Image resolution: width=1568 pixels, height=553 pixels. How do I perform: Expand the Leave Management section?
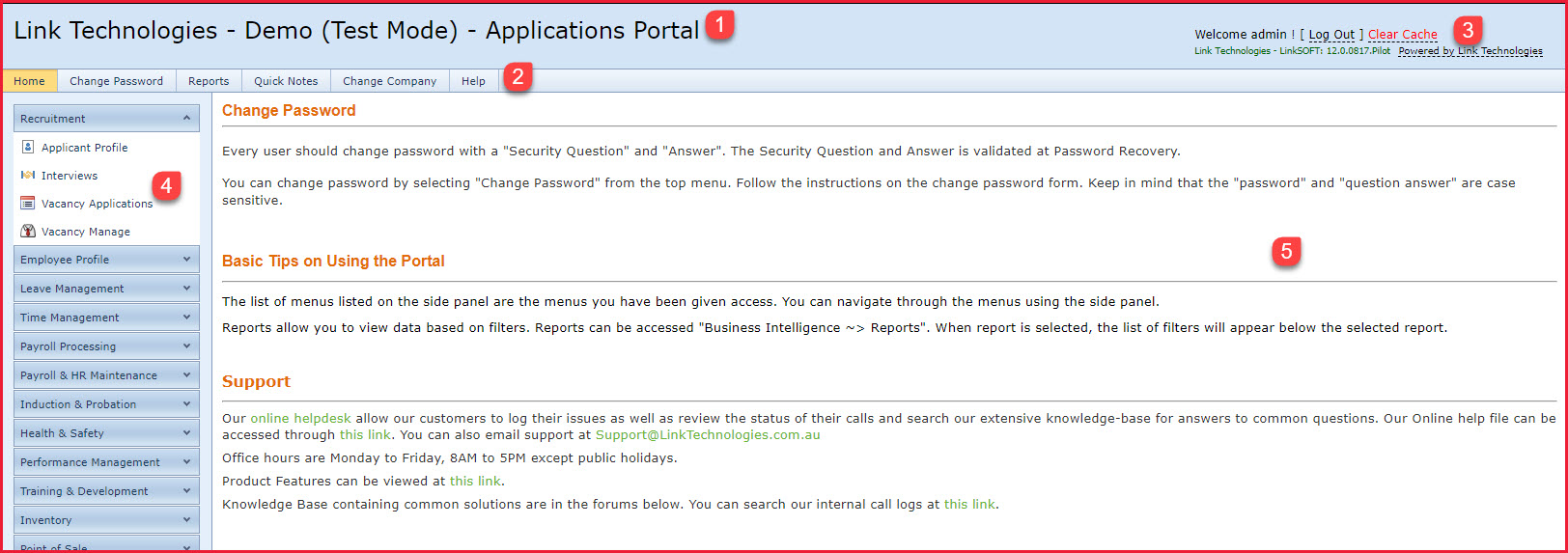[186, 289]
